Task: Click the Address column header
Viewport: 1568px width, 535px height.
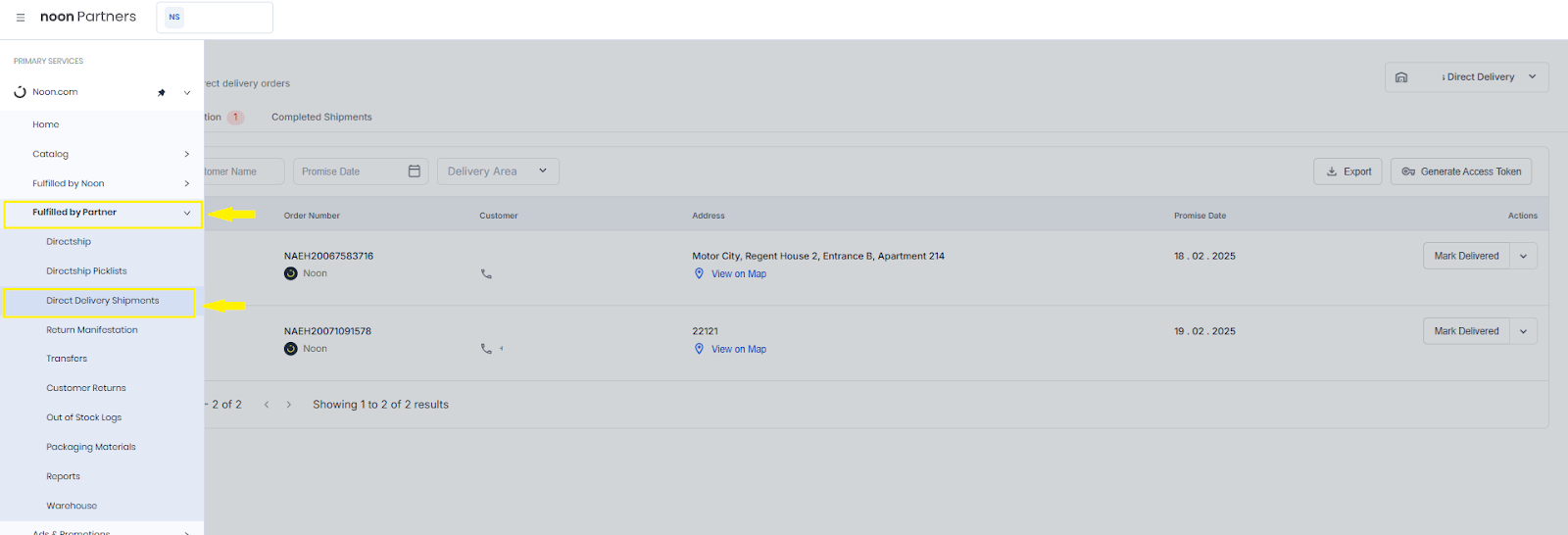Action: pos(709,216)
